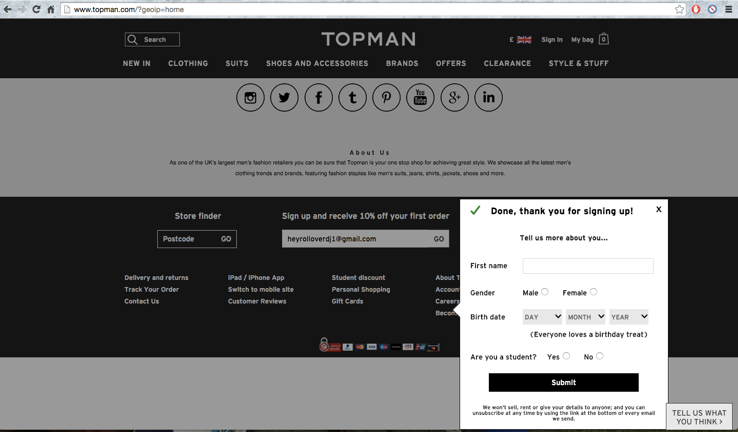
Task: Open Personal Shopping link
Action: click(361, 289)
